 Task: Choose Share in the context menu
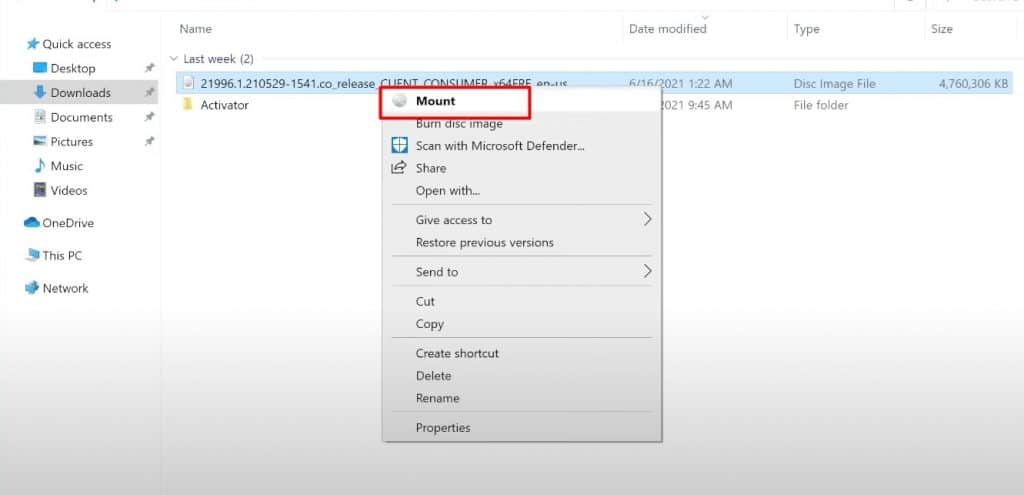point(431,168)
